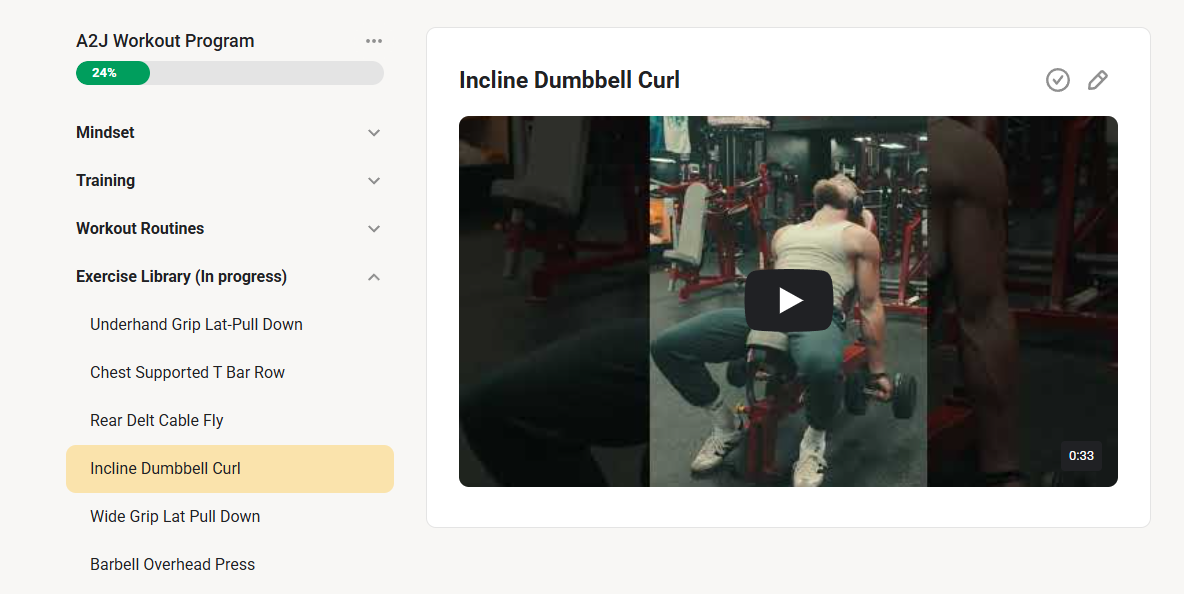1184x594 pixels.
Task: Click the pencil edit icon
Action: tap(1098, 80)
